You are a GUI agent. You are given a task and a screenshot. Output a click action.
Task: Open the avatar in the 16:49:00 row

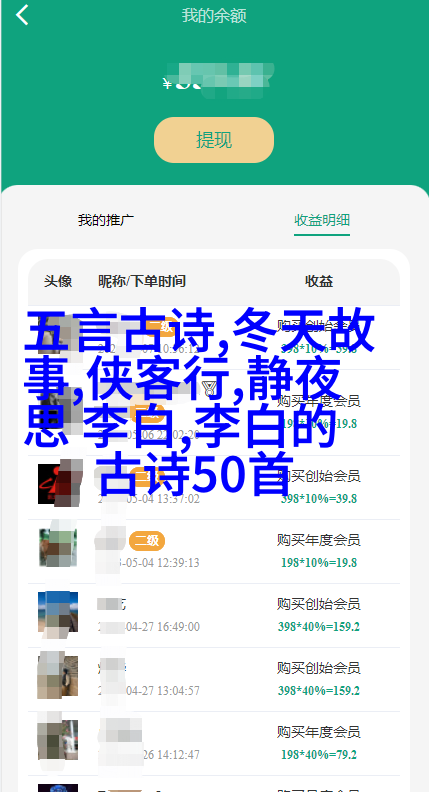pos(58,612)
